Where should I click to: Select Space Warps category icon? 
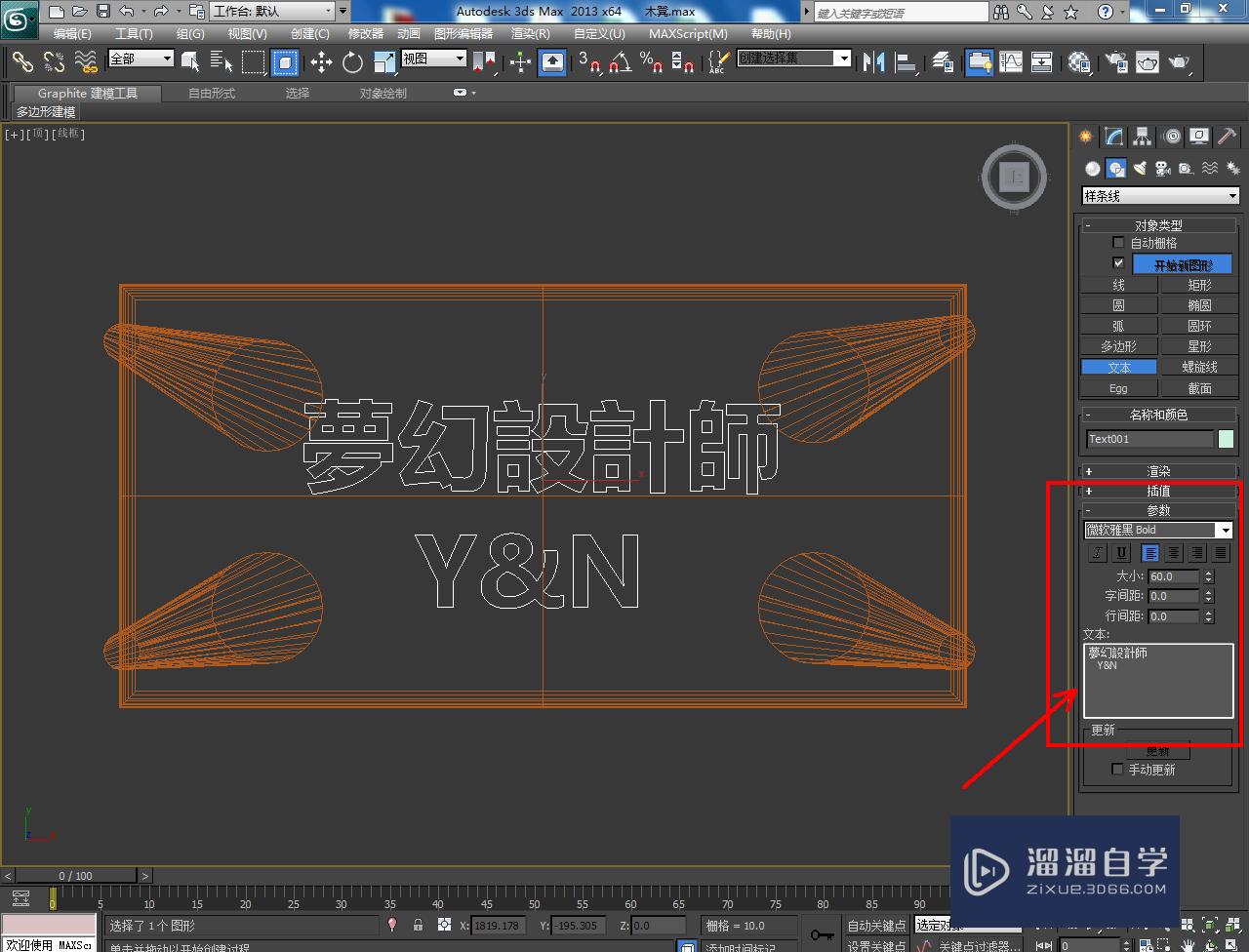1209,168
